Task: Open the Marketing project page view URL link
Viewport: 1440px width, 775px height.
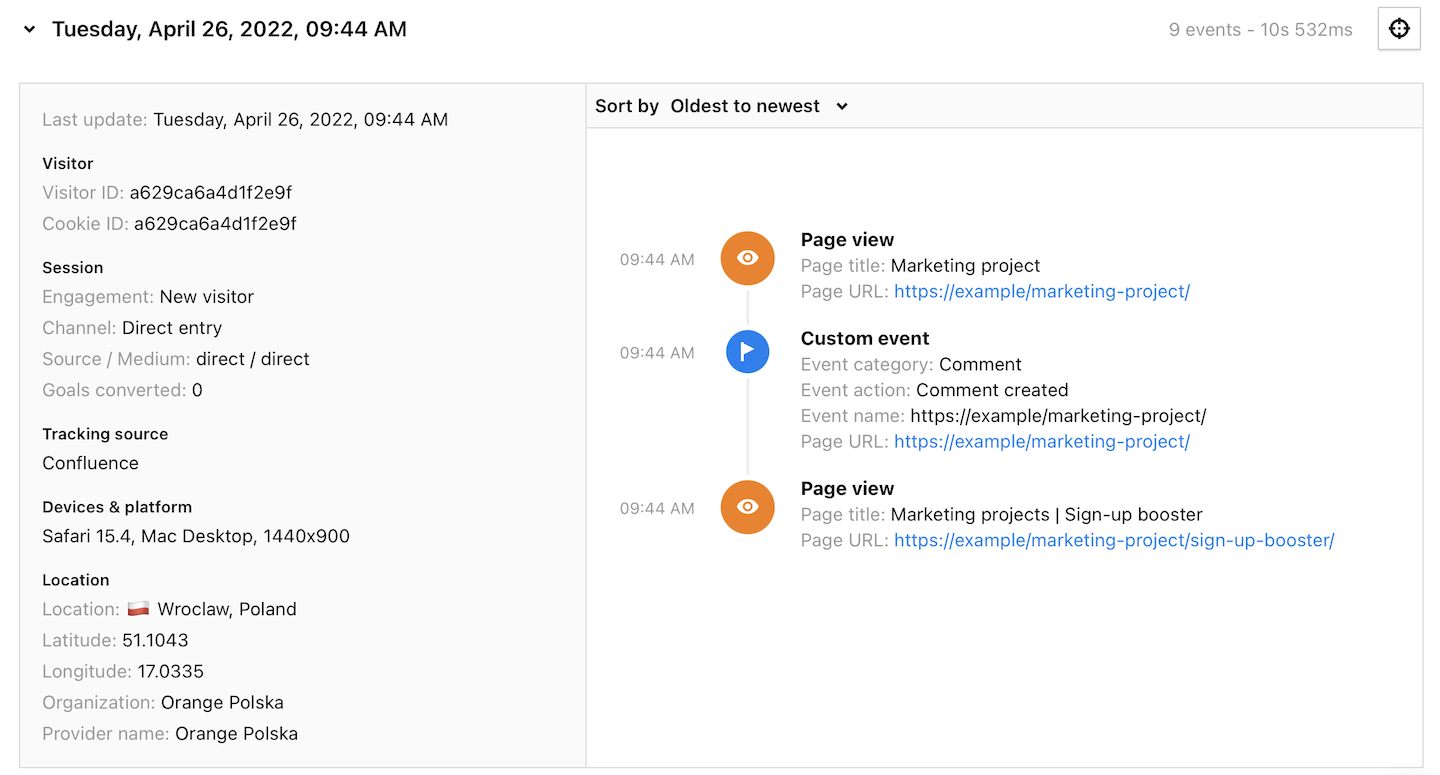Action: point(1042,292)
